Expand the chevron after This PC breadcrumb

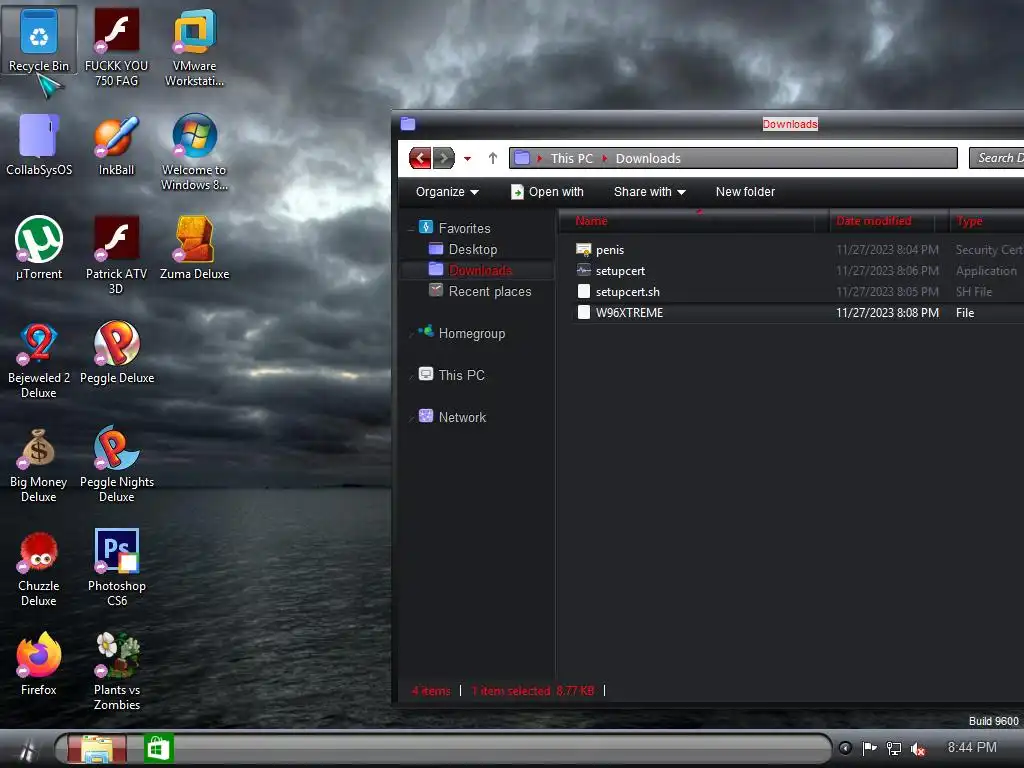click(x=605, y=159)
